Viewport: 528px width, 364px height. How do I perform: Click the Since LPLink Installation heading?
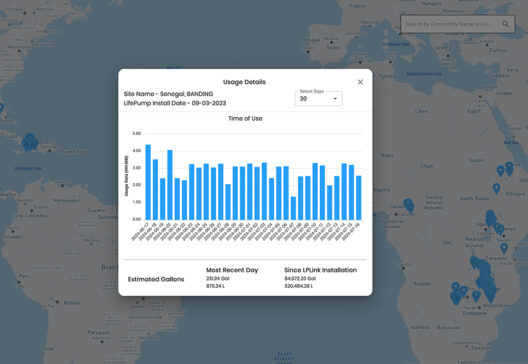[321, 270]
